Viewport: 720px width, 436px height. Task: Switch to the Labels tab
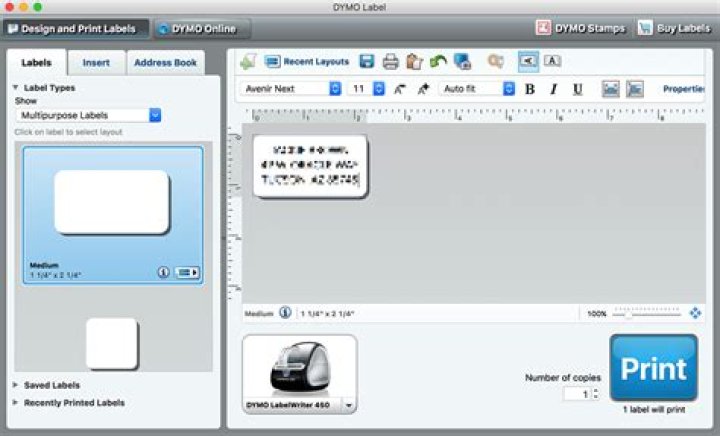pos(36,63)
